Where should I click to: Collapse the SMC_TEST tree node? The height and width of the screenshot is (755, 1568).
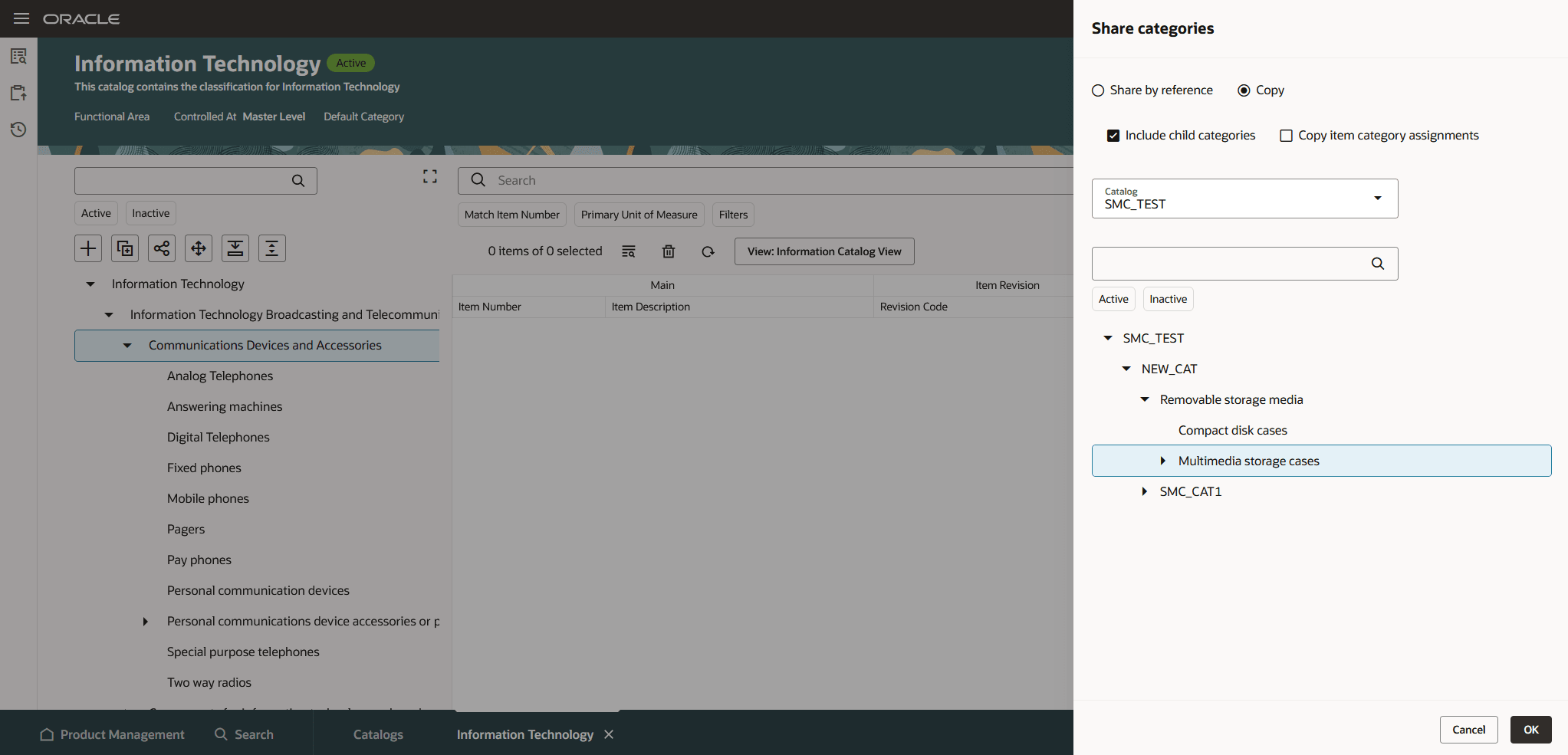coord(1108,338)
